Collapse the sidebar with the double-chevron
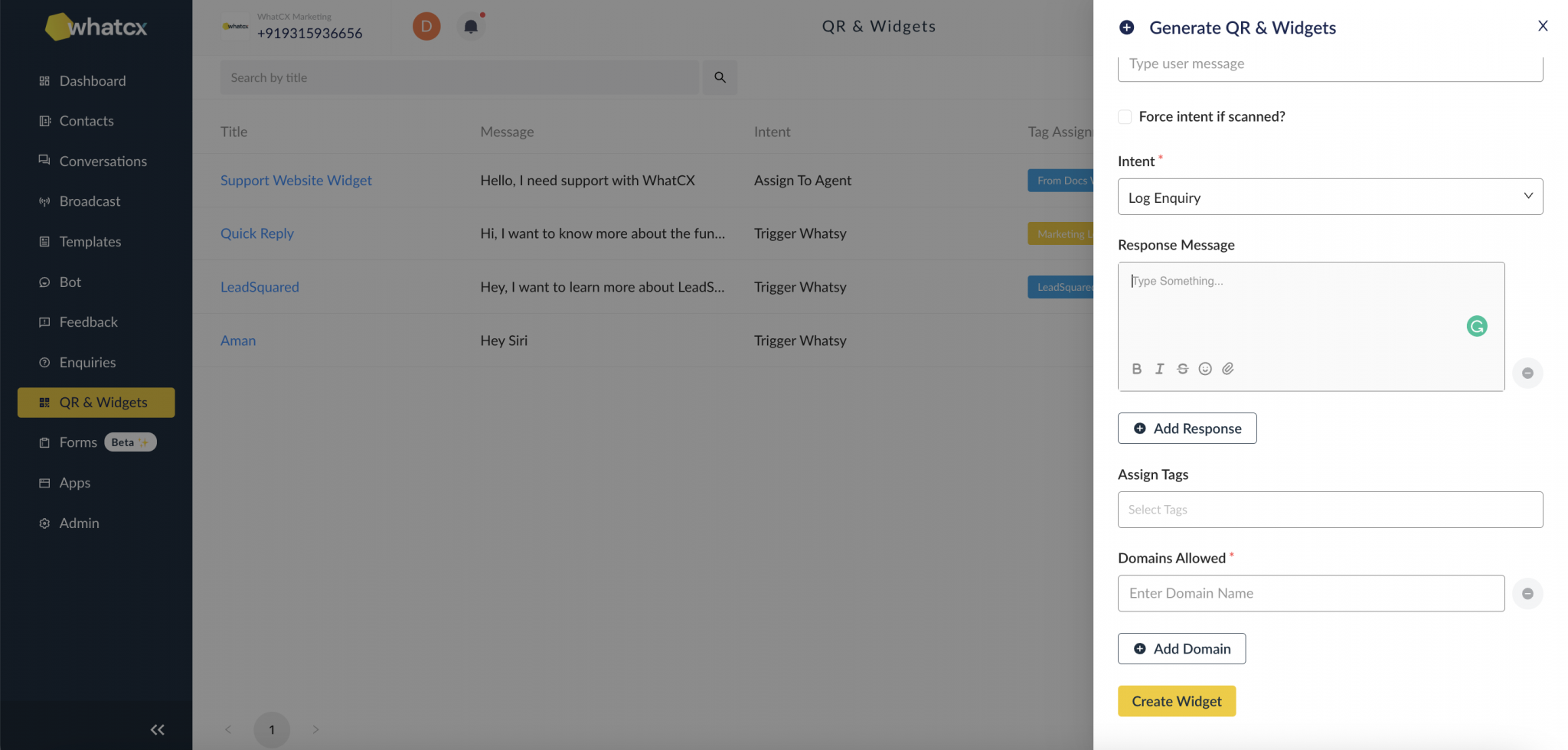The image size is (1568, 750). pyautogui.click(x=157, y=729)
